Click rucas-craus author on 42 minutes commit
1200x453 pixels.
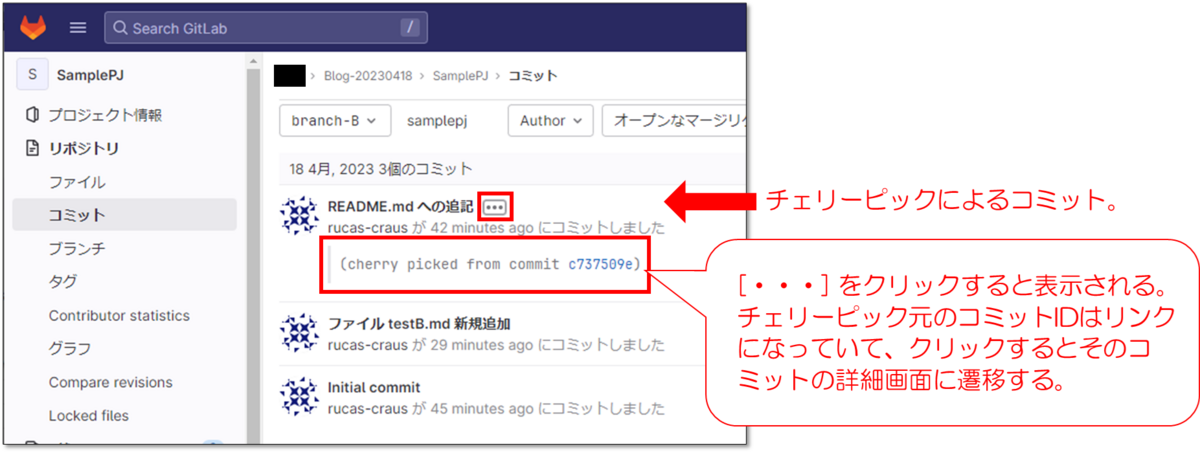click(x=367, y=228)
